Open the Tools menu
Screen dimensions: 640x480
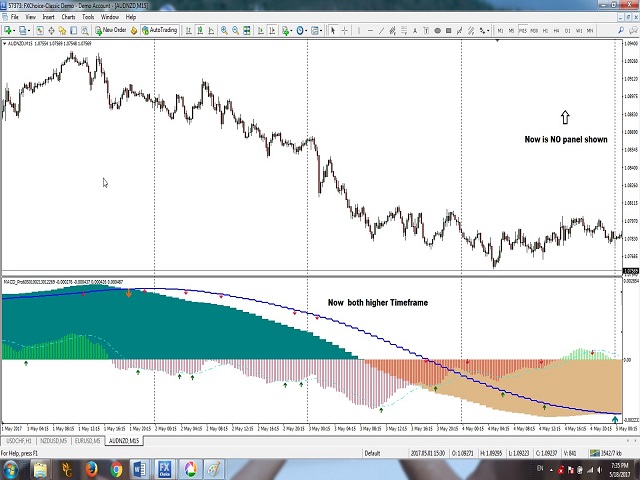pyautogui.click(x=88, y=17)
